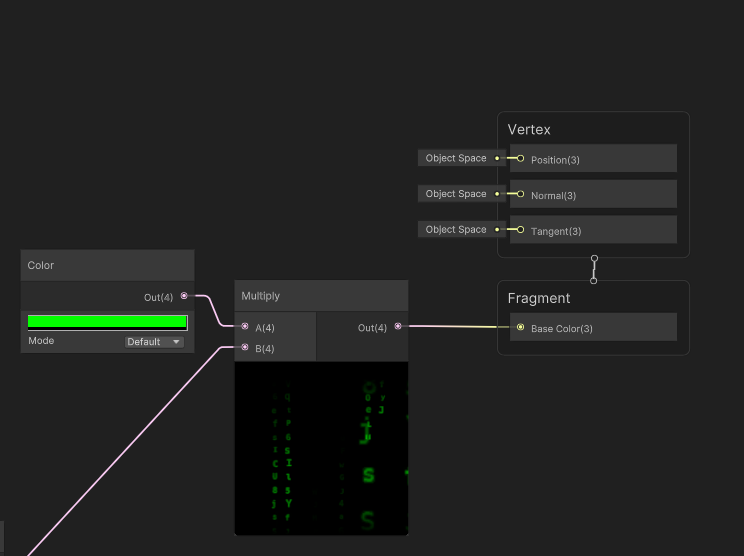
Task: Select the Vertex block title
Action: (529, 130)
